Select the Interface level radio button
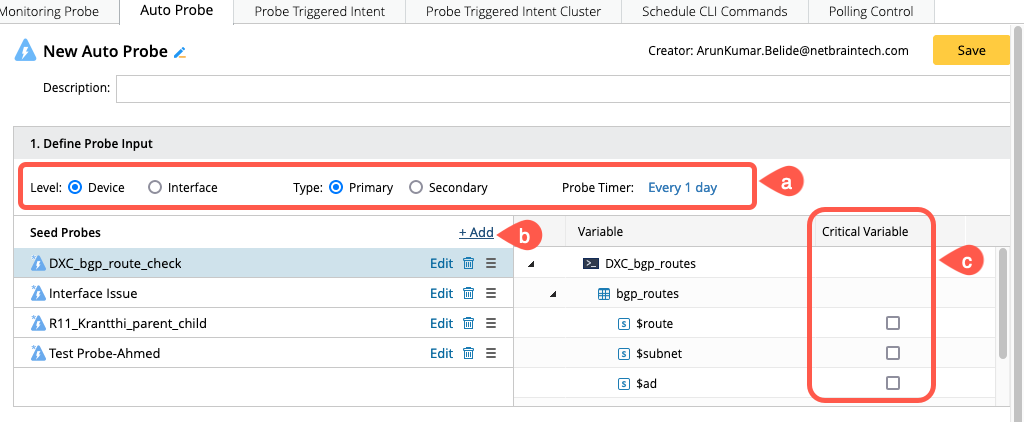The image size is (1024, 422). 155,187
